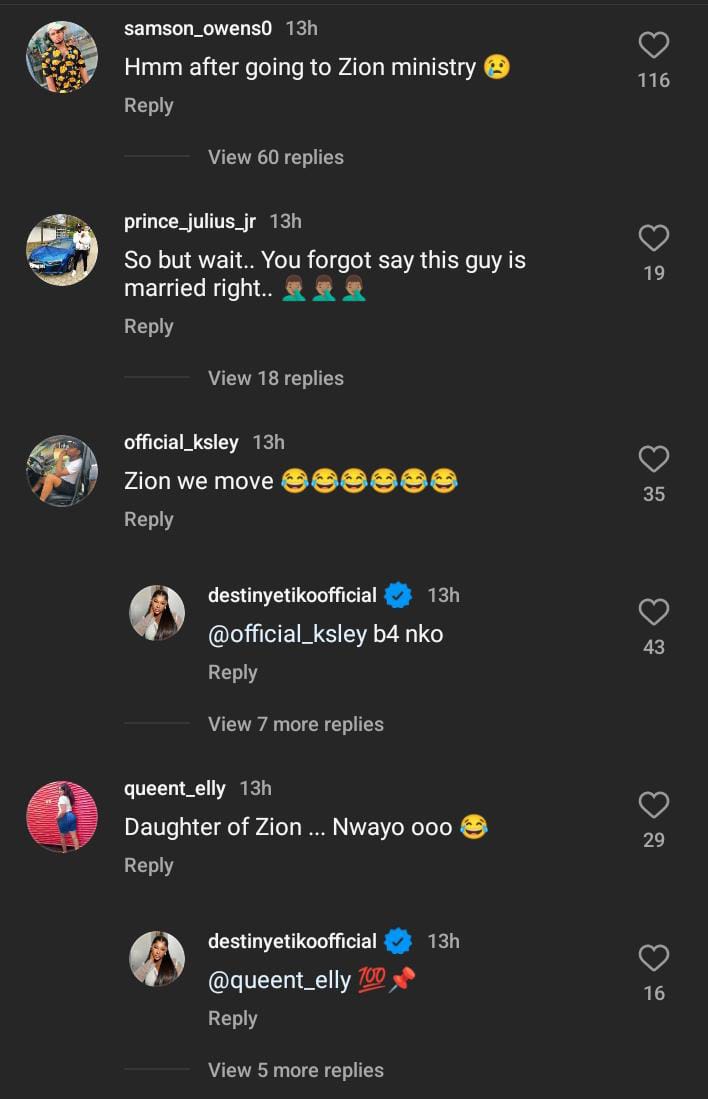
Task: Click verified badge beside first destinyetikoofficial reply
Action: pyautogui.click(x=398, y=596)
